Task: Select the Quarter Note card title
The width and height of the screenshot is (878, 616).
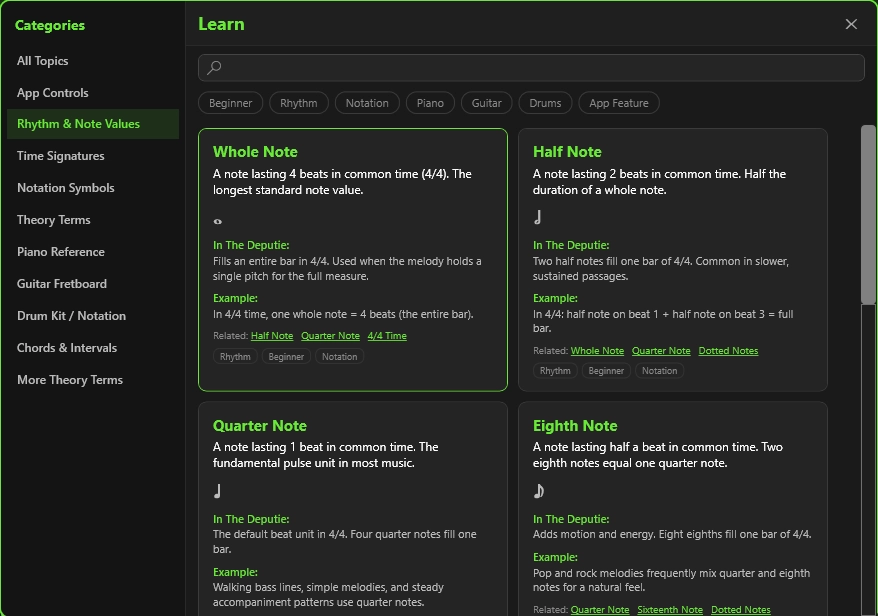Action: [x=259, y=426]
